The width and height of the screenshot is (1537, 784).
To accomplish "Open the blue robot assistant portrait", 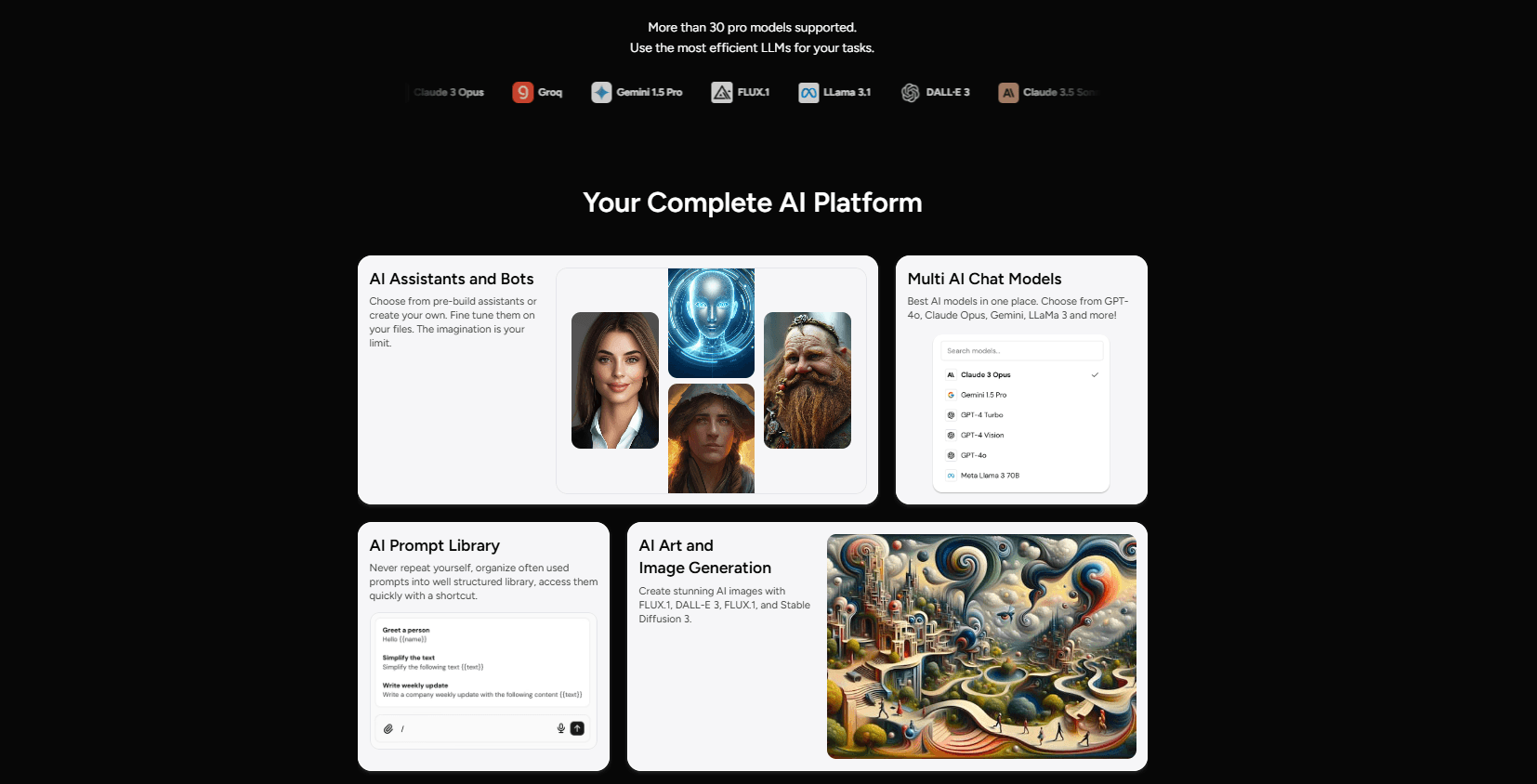I will click(x=711, y=323).
